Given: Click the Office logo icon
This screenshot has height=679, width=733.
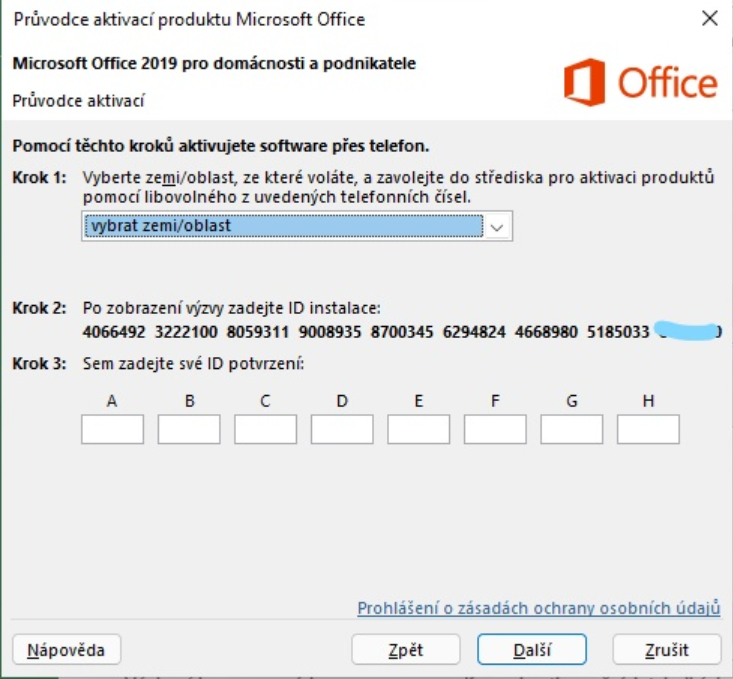Looking at the screenshot, I should click(584, 82).
